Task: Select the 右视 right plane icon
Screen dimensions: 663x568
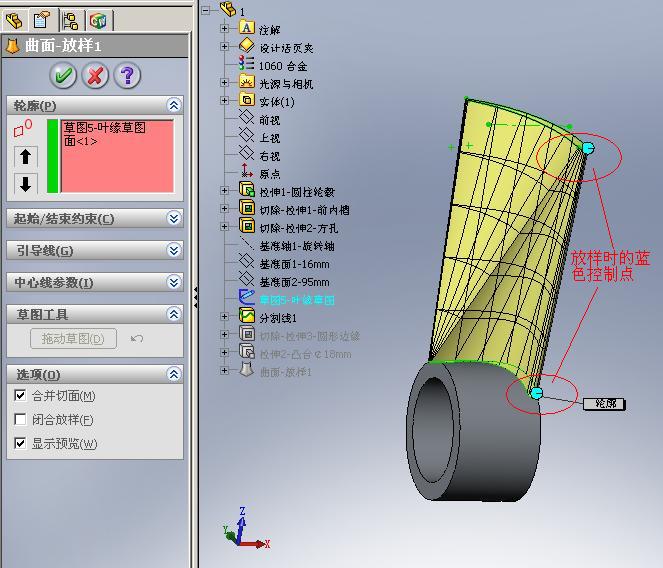Action: [x=247, y=154]
